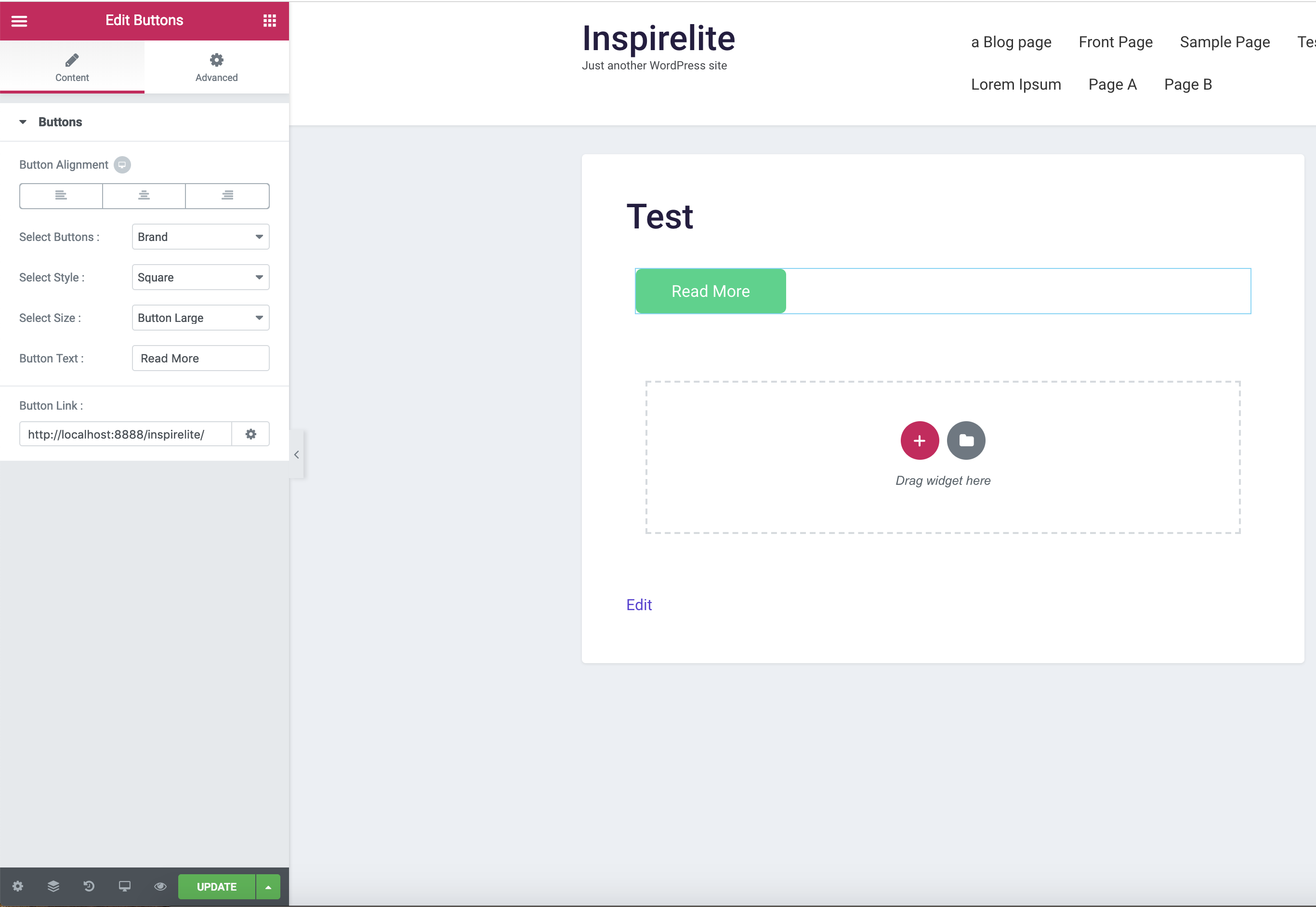Open the History icon in footer
Screen dimensions: 1316x907
pos(89,886)
